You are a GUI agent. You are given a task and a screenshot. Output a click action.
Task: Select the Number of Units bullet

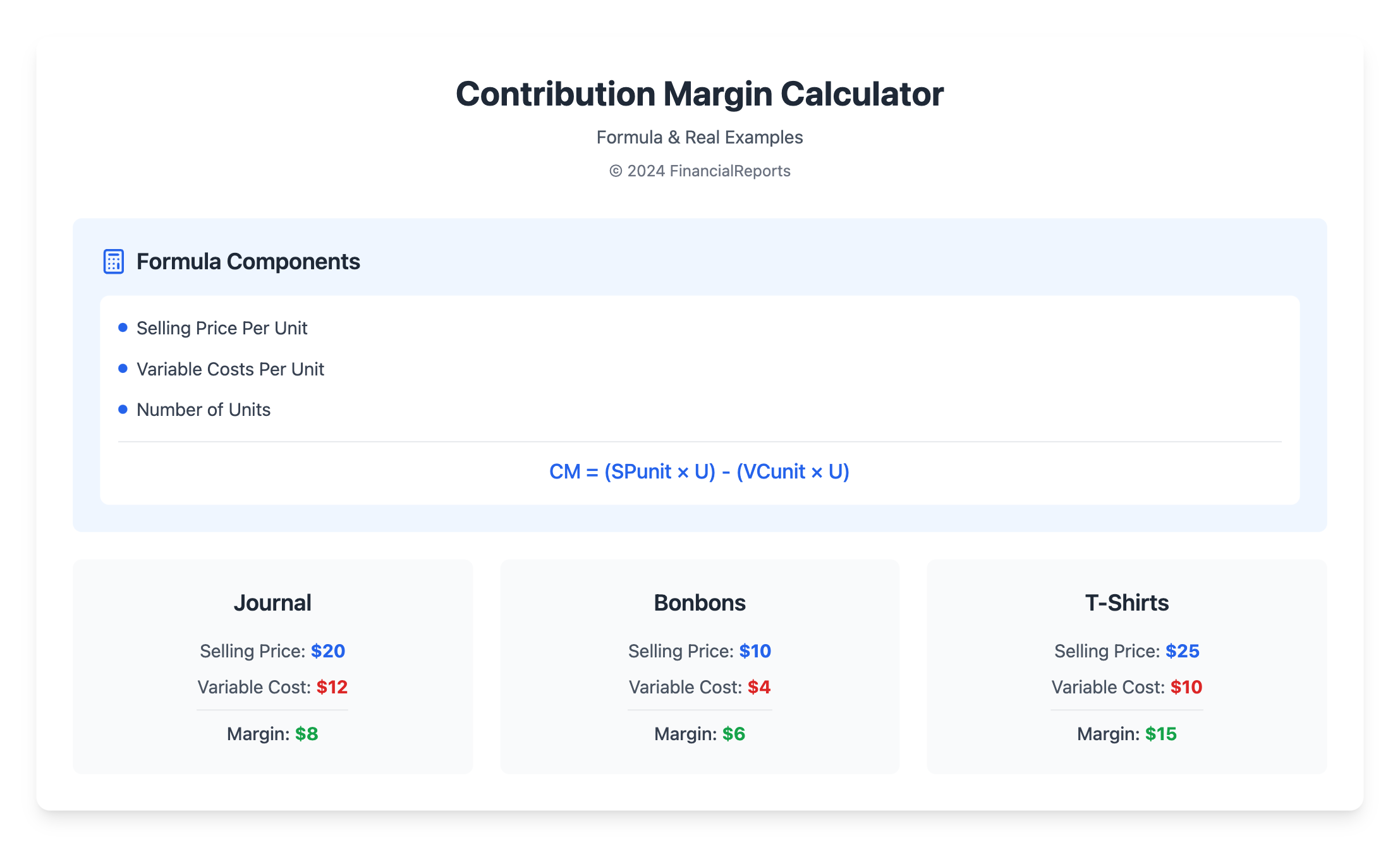203,410
